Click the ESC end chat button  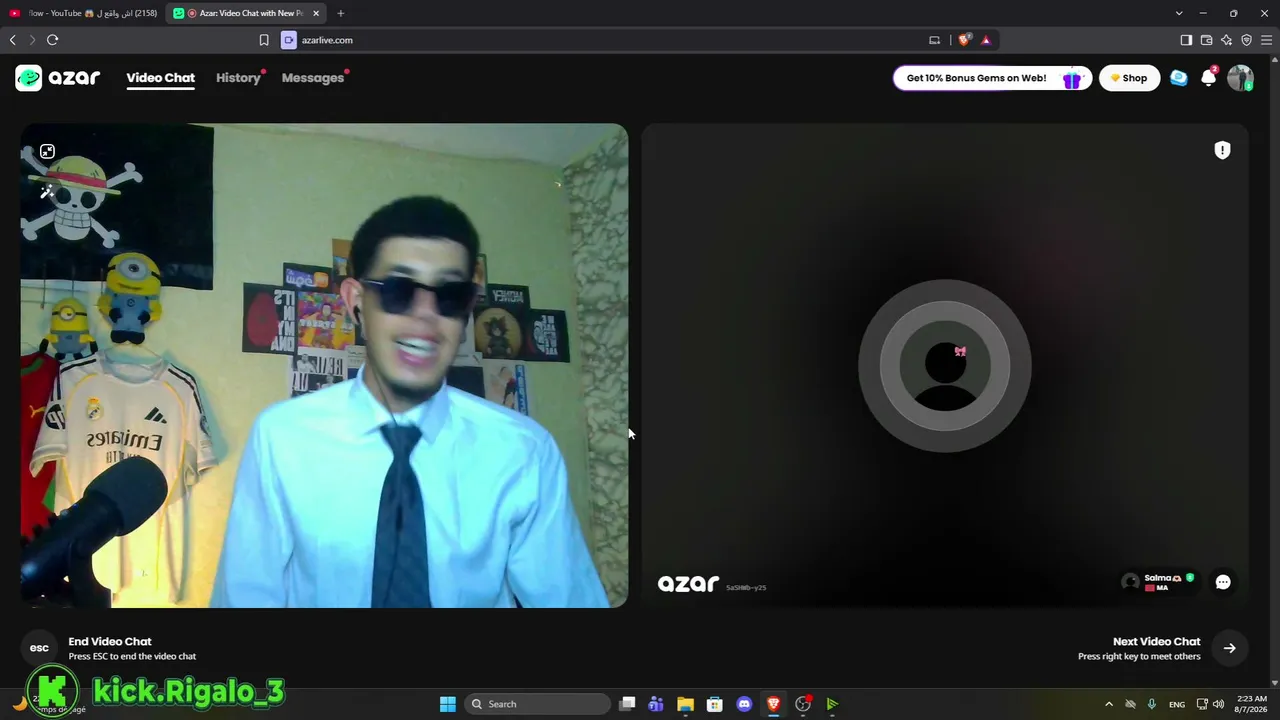click(39, 648)
